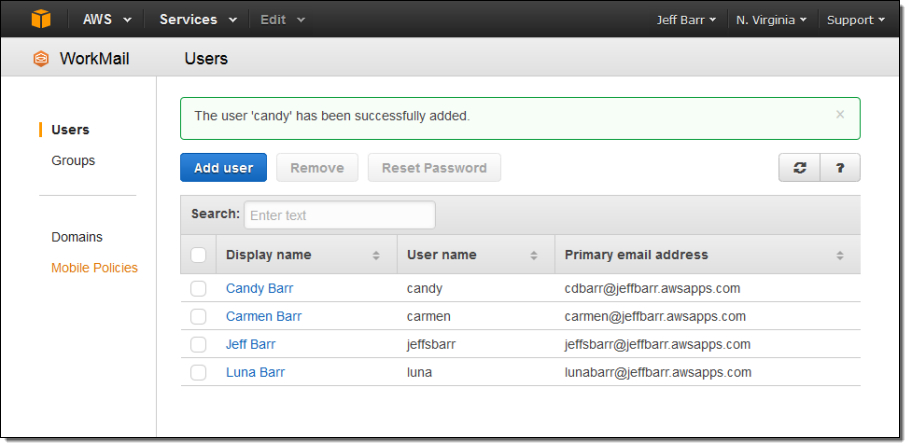Expand the N. Virginia region dropdown
Viewport: 910px width, 448px height.
point(771,19)
